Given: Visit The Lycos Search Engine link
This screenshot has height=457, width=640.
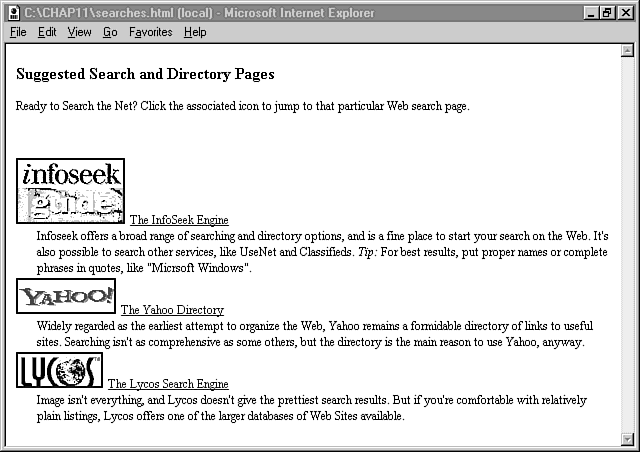Looking at the screenshot, I should click(168, 384).
